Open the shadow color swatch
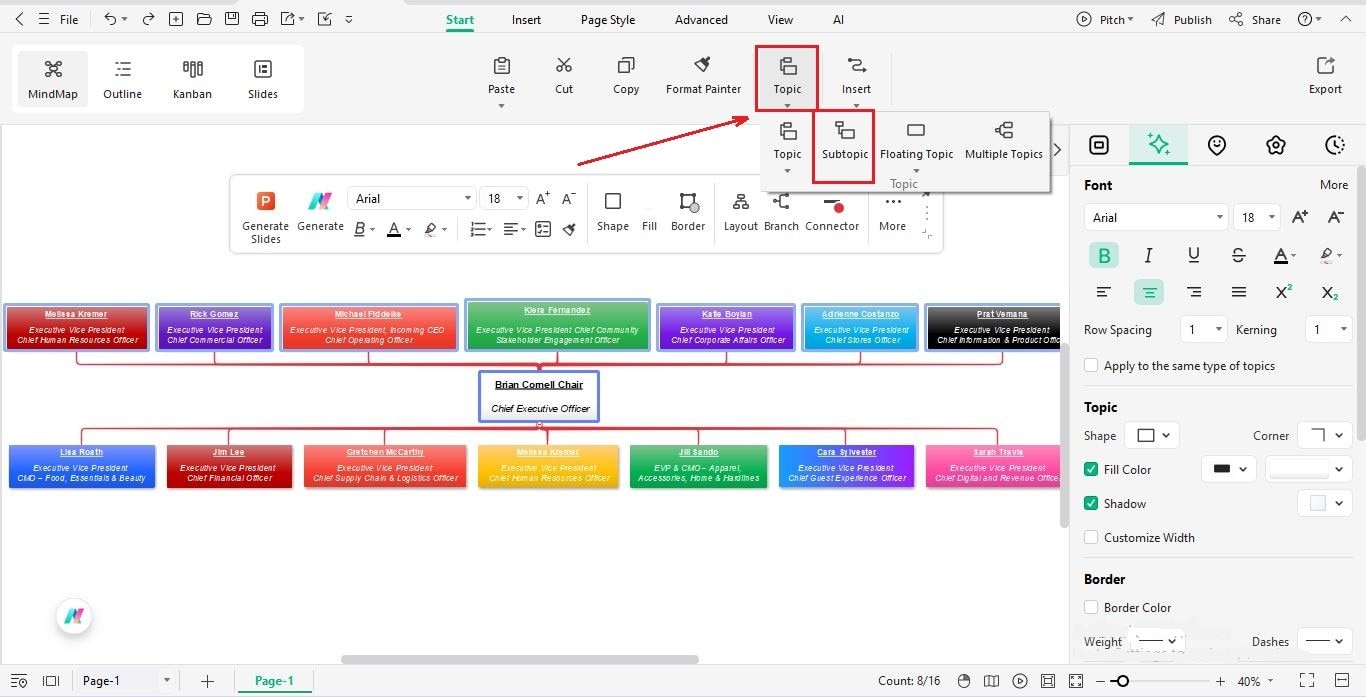 click(x=1325, y=503)
